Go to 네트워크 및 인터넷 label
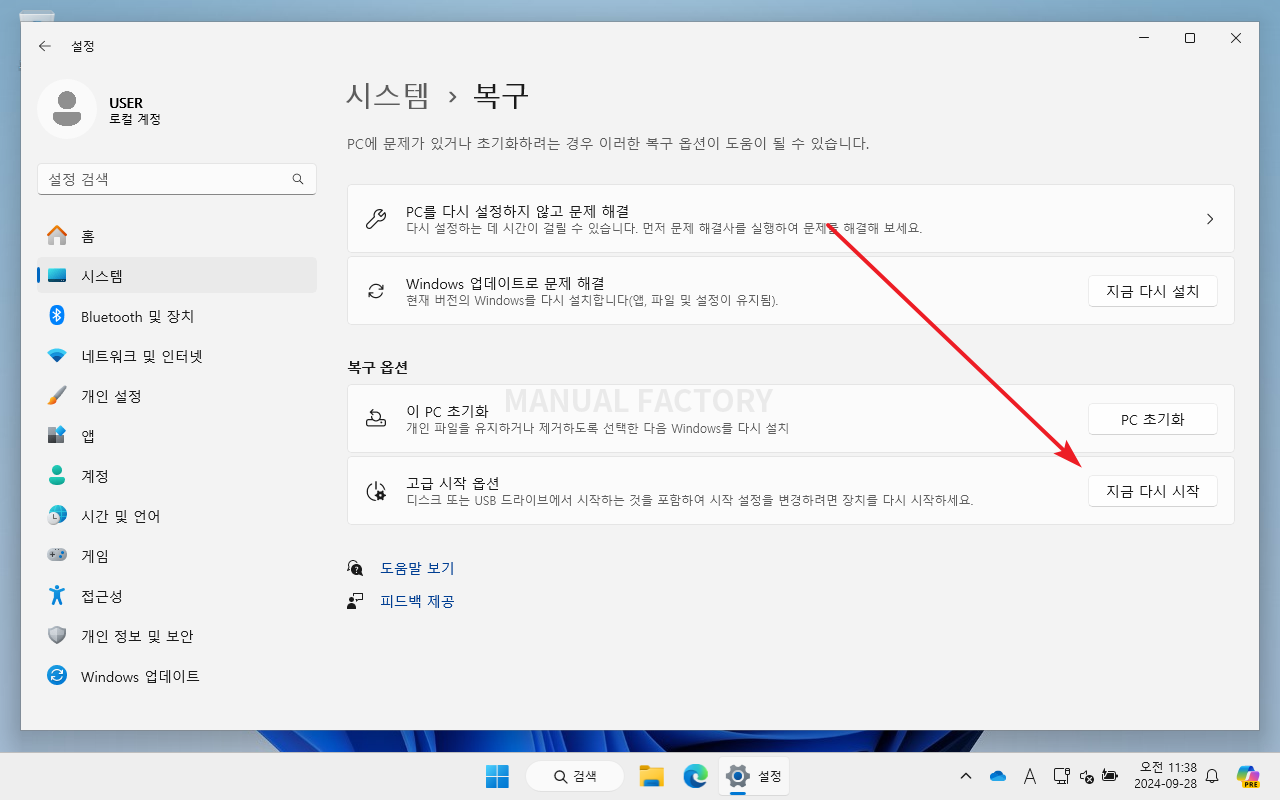 pyautogui.click(x=142, y=356)
